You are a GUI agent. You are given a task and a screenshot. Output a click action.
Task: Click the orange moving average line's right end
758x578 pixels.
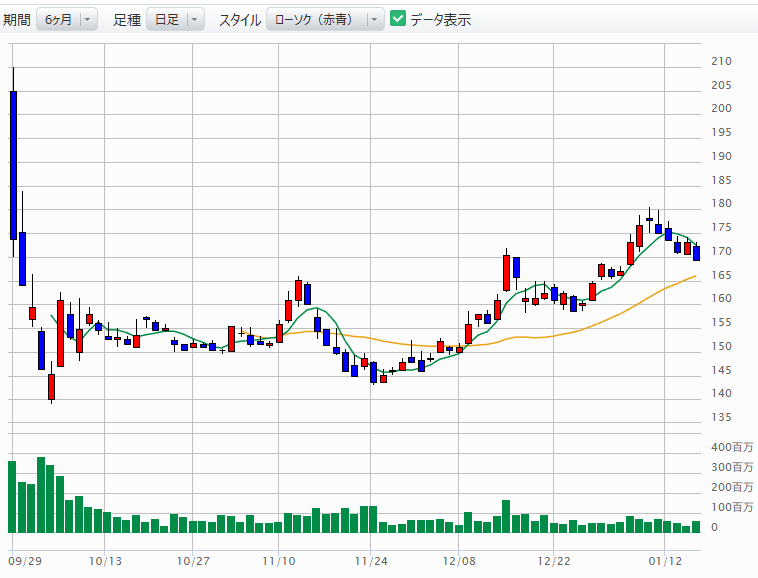click(693, 276)
